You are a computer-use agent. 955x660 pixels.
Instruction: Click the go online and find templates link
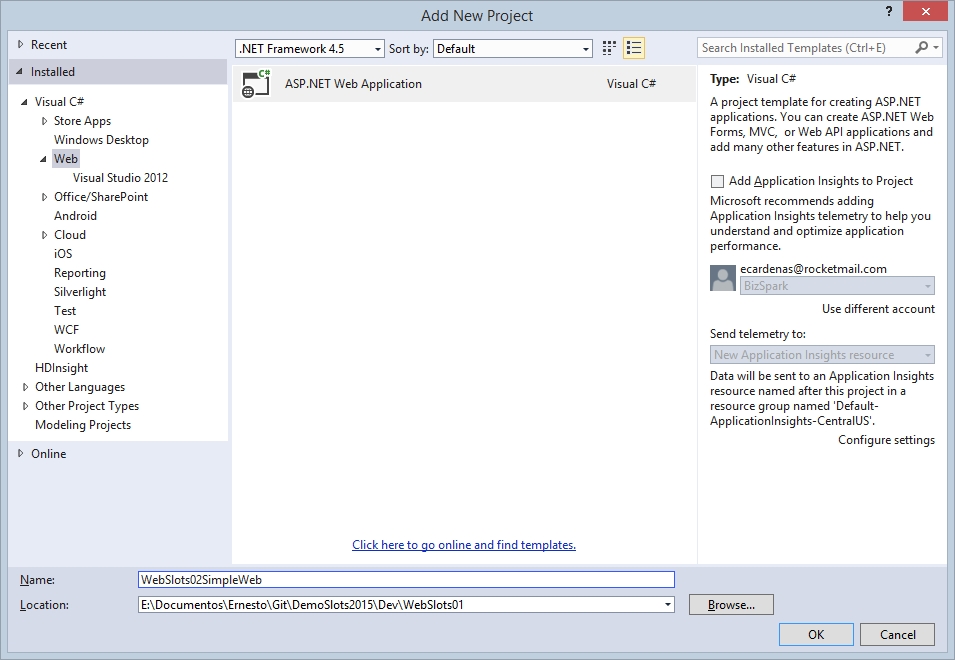tap(464, 545)
